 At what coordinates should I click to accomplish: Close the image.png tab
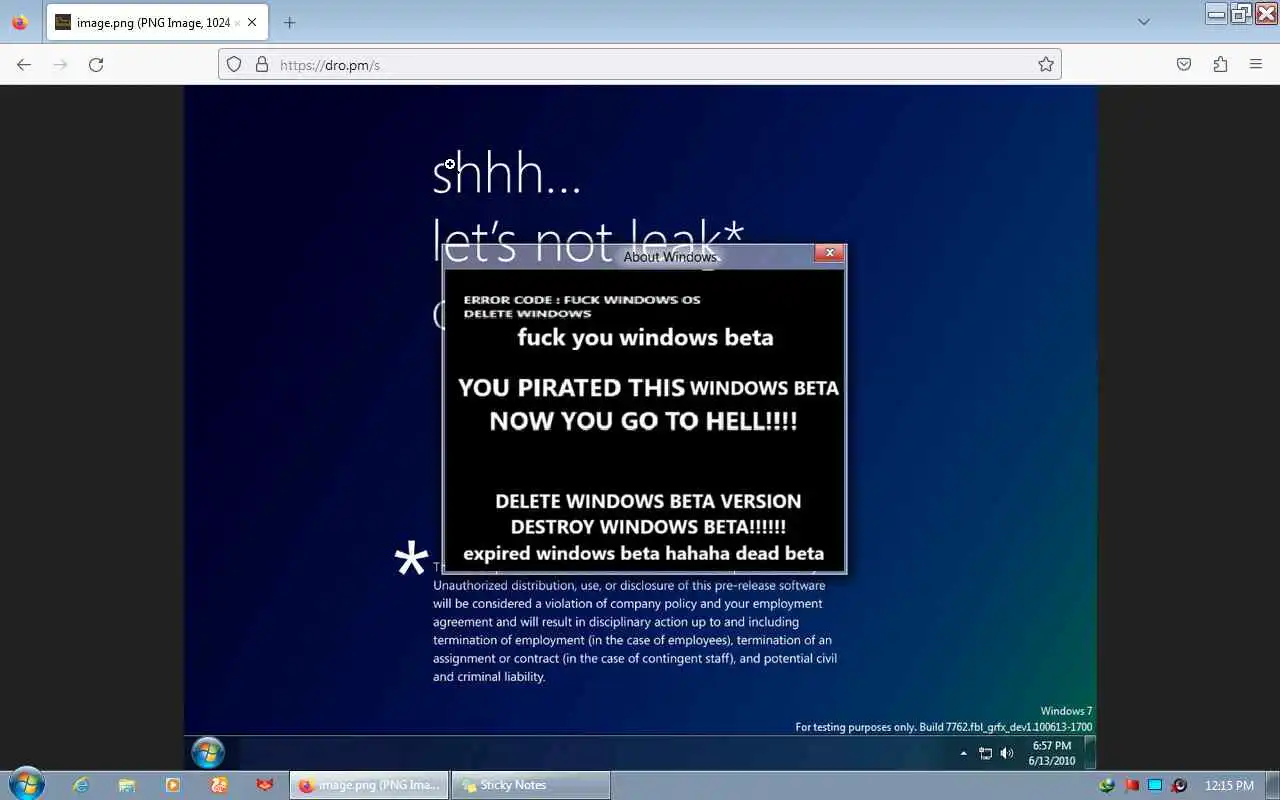(251, 22)
